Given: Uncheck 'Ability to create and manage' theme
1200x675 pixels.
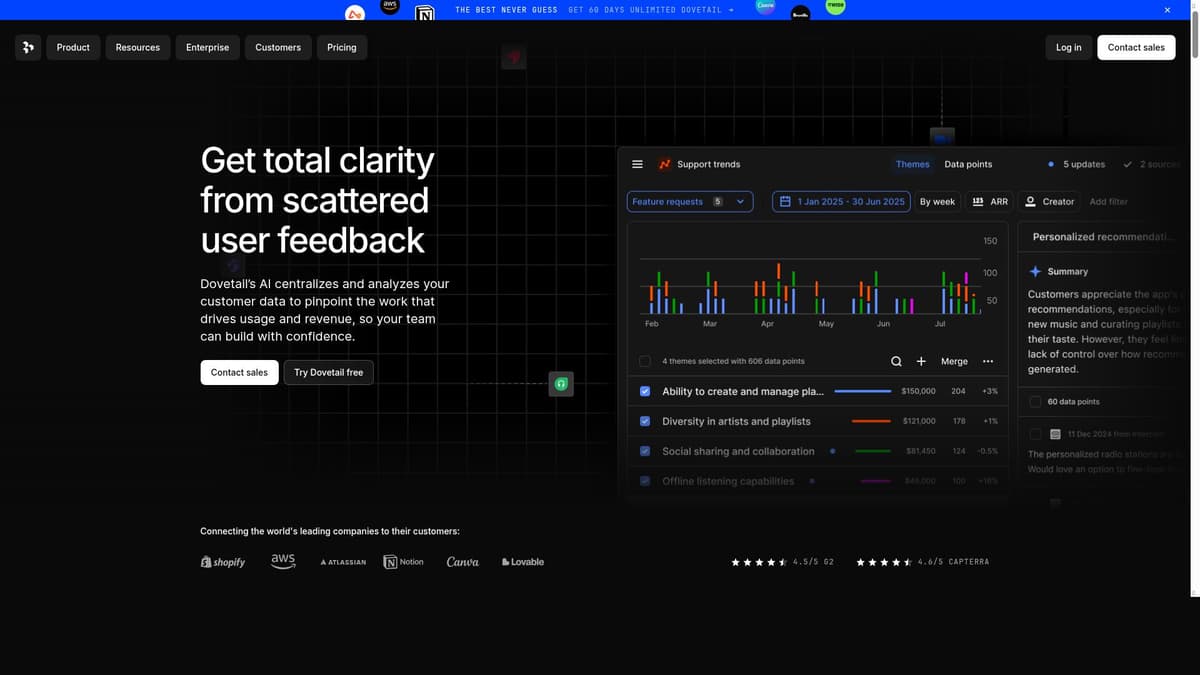Looking at the screenshot, I should pos(645,392).
